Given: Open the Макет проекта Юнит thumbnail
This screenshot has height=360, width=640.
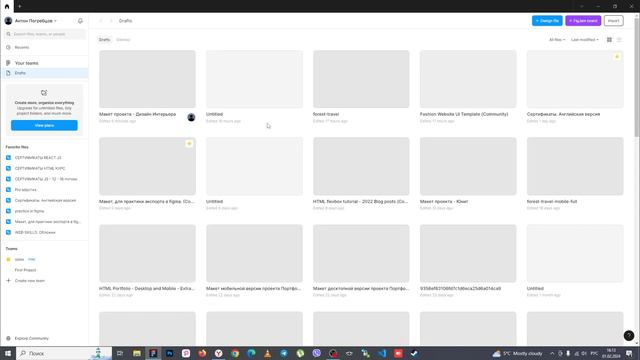Looking at the screenshot, I should point(468,166).
